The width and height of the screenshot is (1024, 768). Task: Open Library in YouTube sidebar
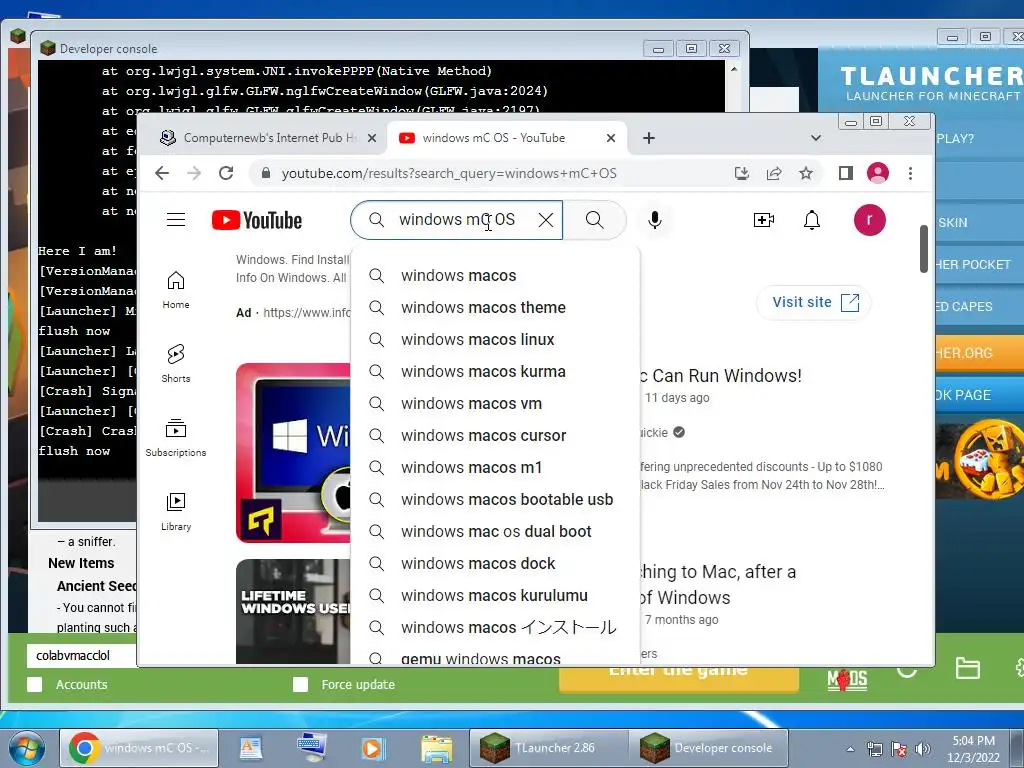click(x=176, y=512)
